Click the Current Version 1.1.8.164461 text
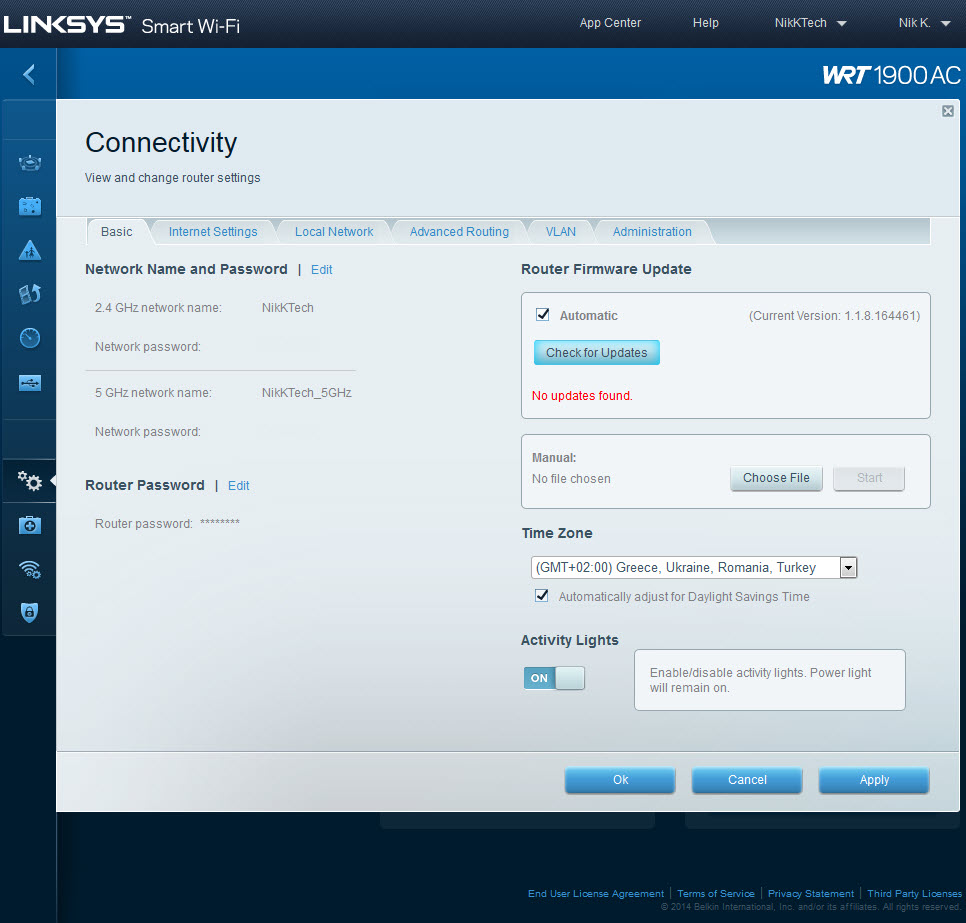 (x=834, y=315)
